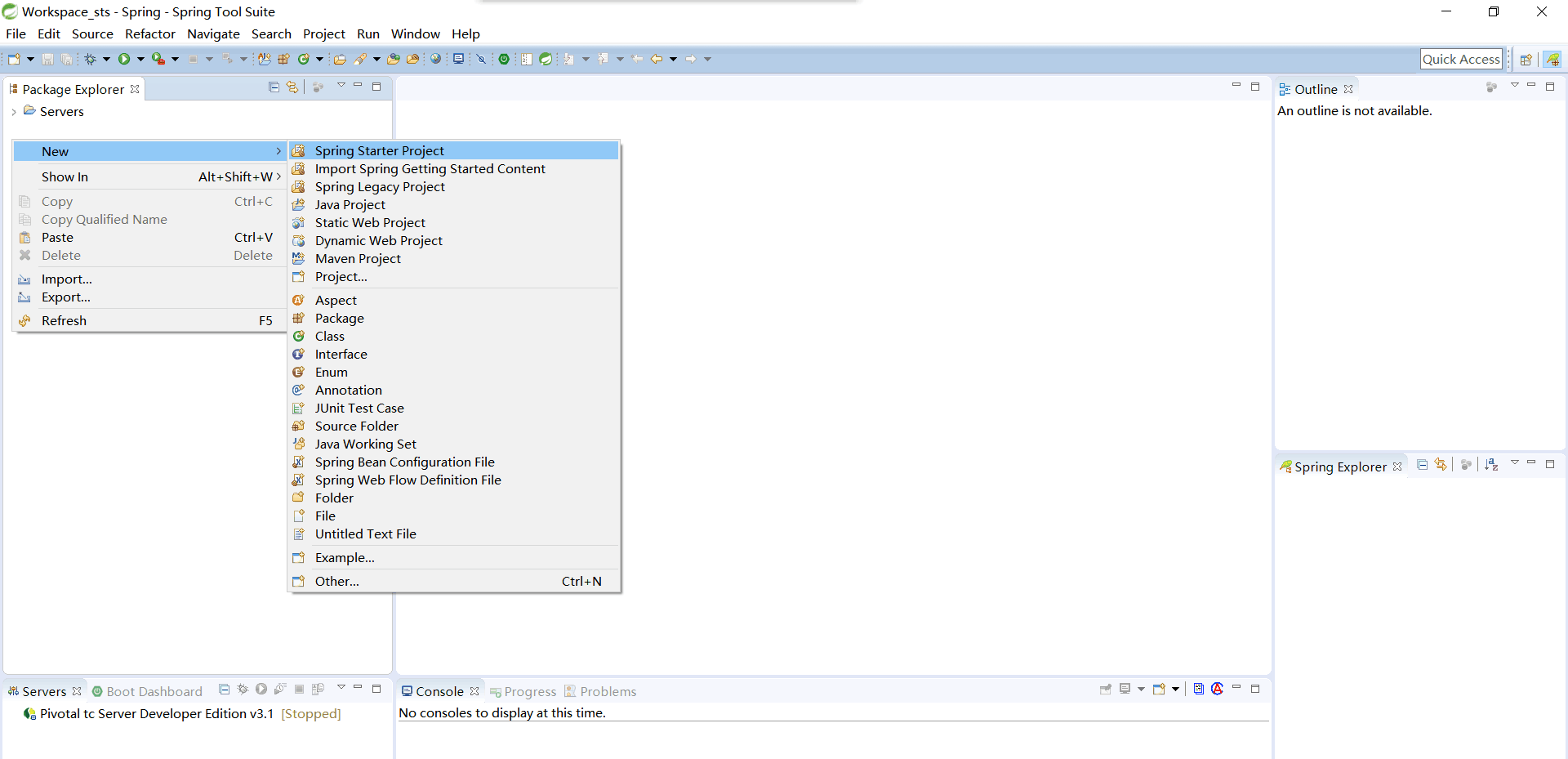Viewport: 1568px width, 759px height.
Task: Toggle Pin Console in Console toolbar
Action: [1105, 689]
